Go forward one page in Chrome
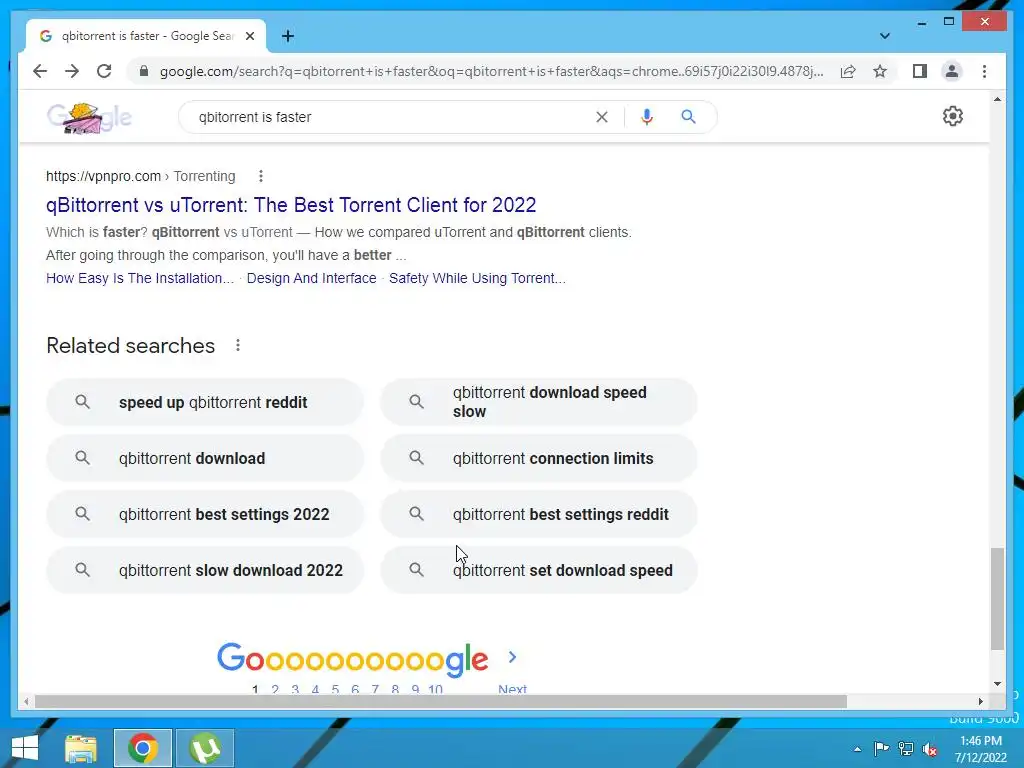This screenshot has height=768, width=1024. coord(72,71)
